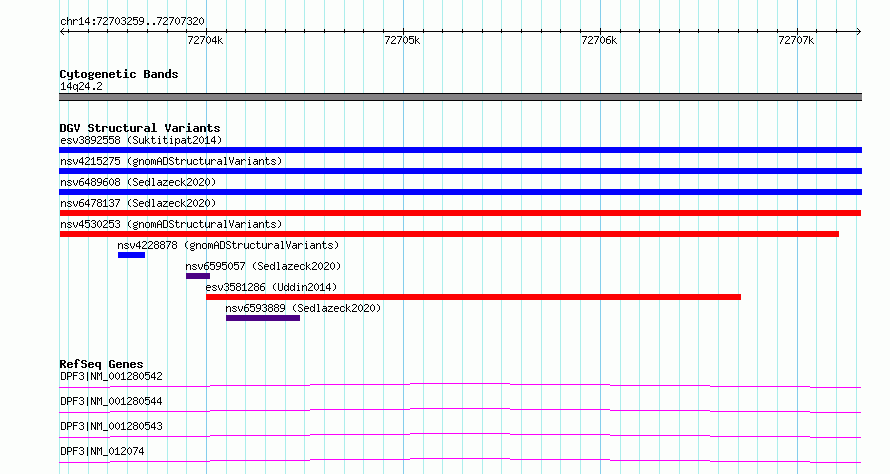Viewport: 890px width, 474px height.
Task: Open variant label nsv6593889 (Sedlazeck2020)
Action: (x=303, y=308)
